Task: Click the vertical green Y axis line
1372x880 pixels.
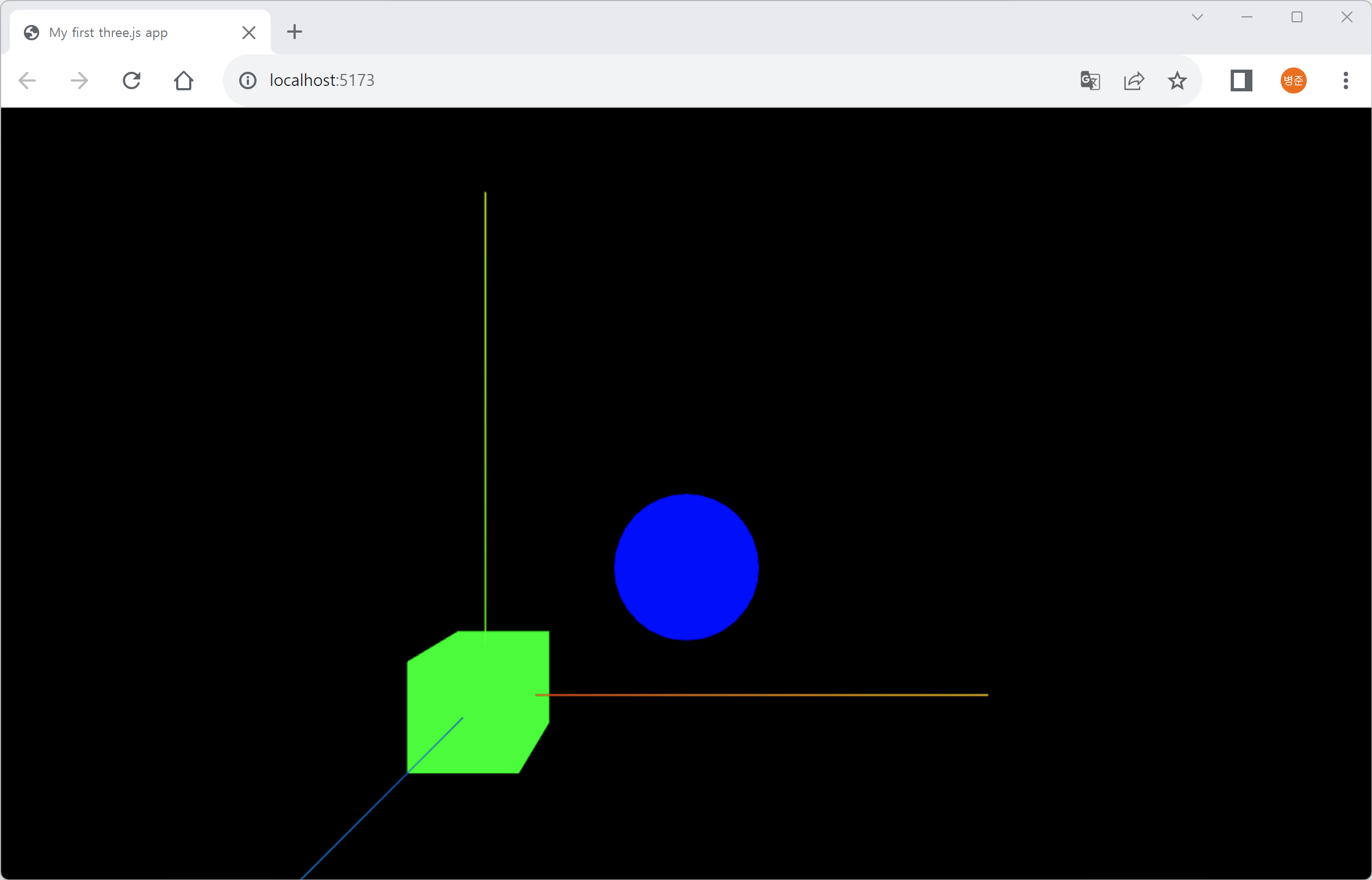Action: (x=485, y=400)
